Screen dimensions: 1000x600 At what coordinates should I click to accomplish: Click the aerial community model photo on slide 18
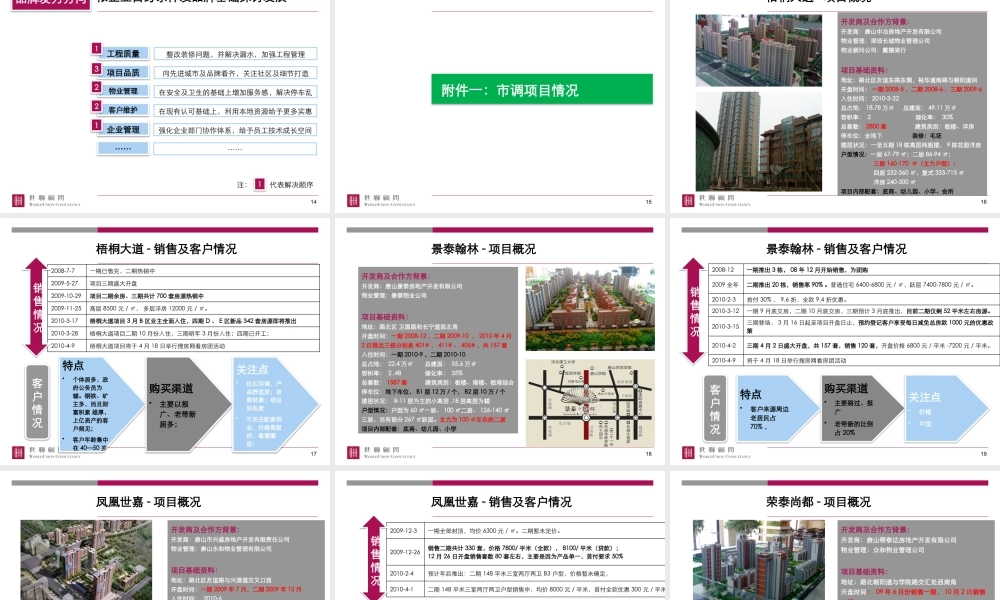590,309
